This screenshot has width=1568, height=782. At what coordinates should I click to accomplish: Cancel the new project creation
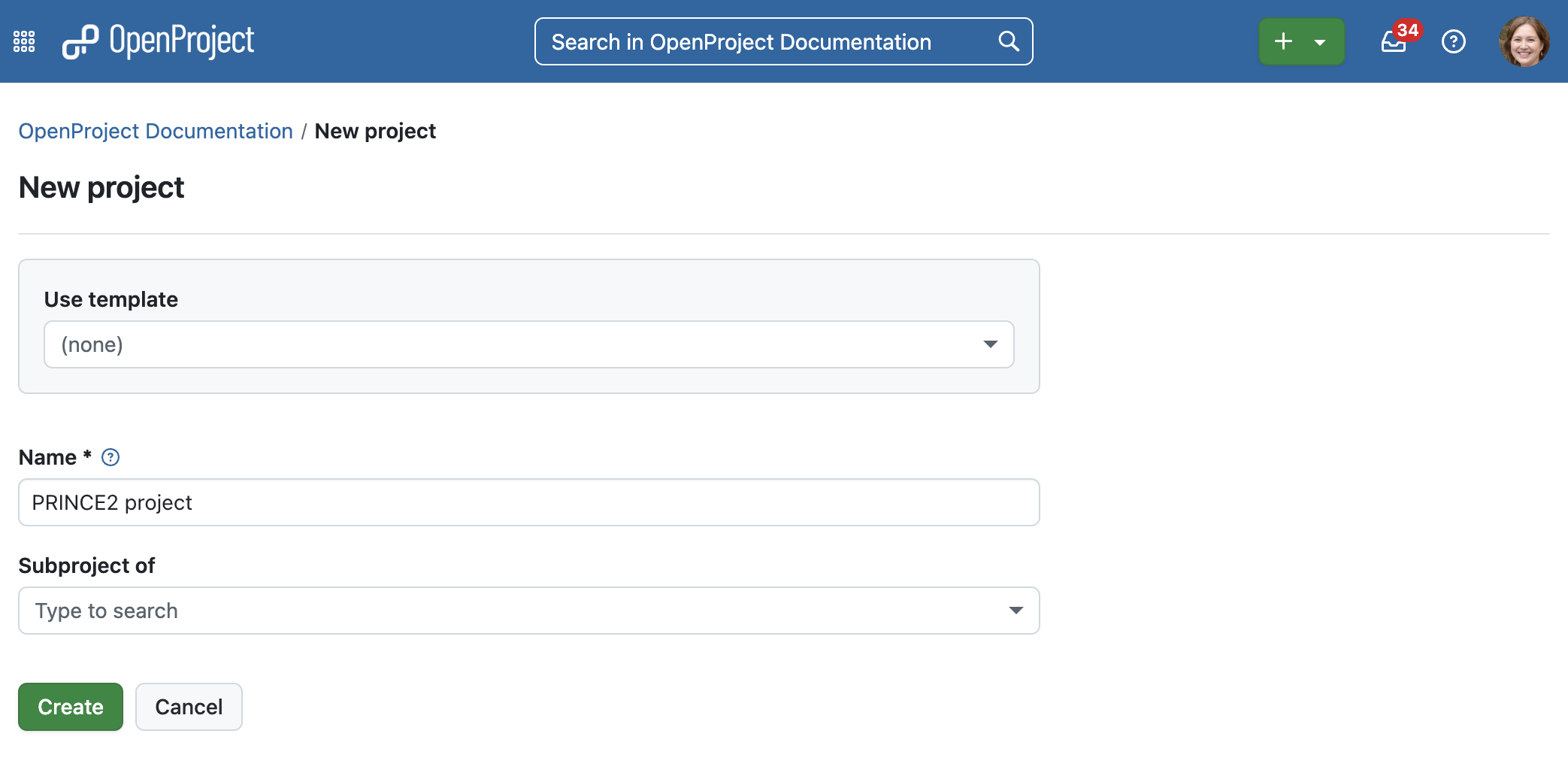[189, 706]
